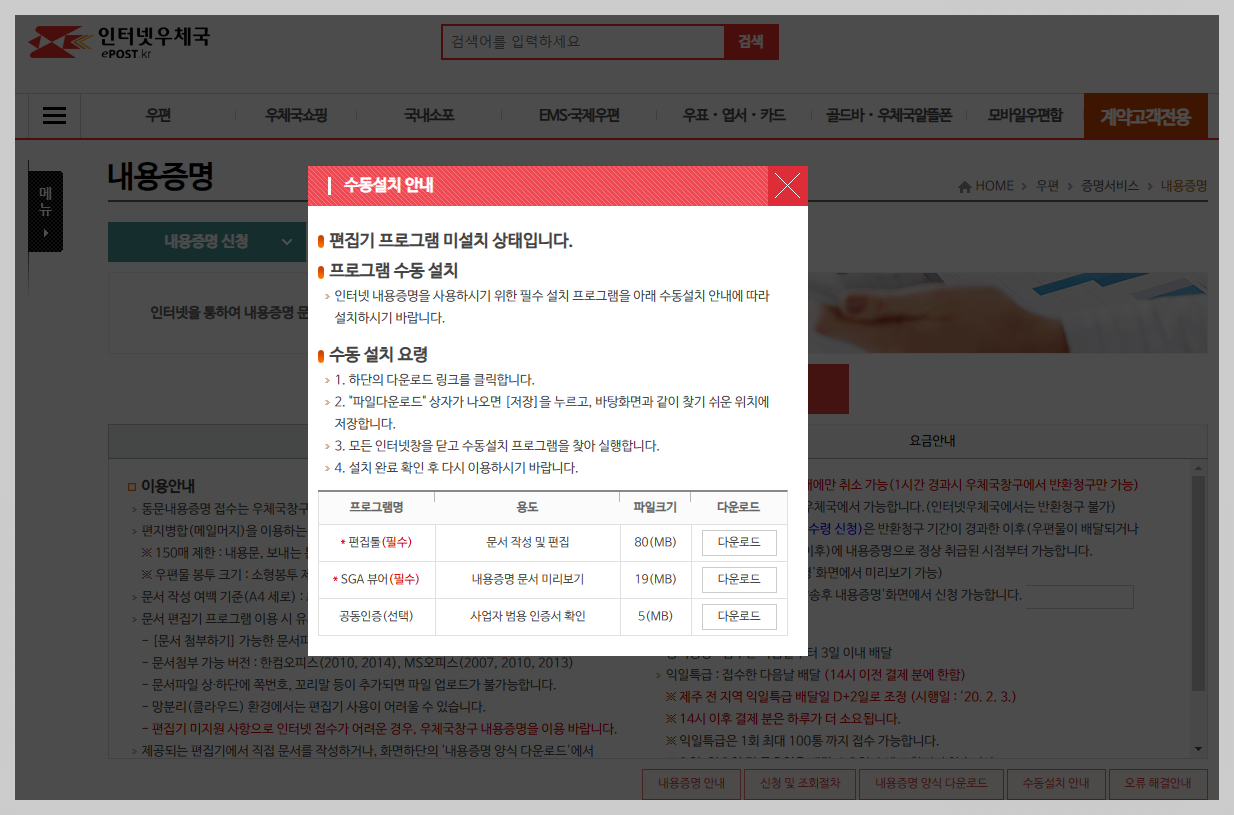Select the EMS·국제우편 menu item
The image size is (1234, 815).
(x=578, y=115)
